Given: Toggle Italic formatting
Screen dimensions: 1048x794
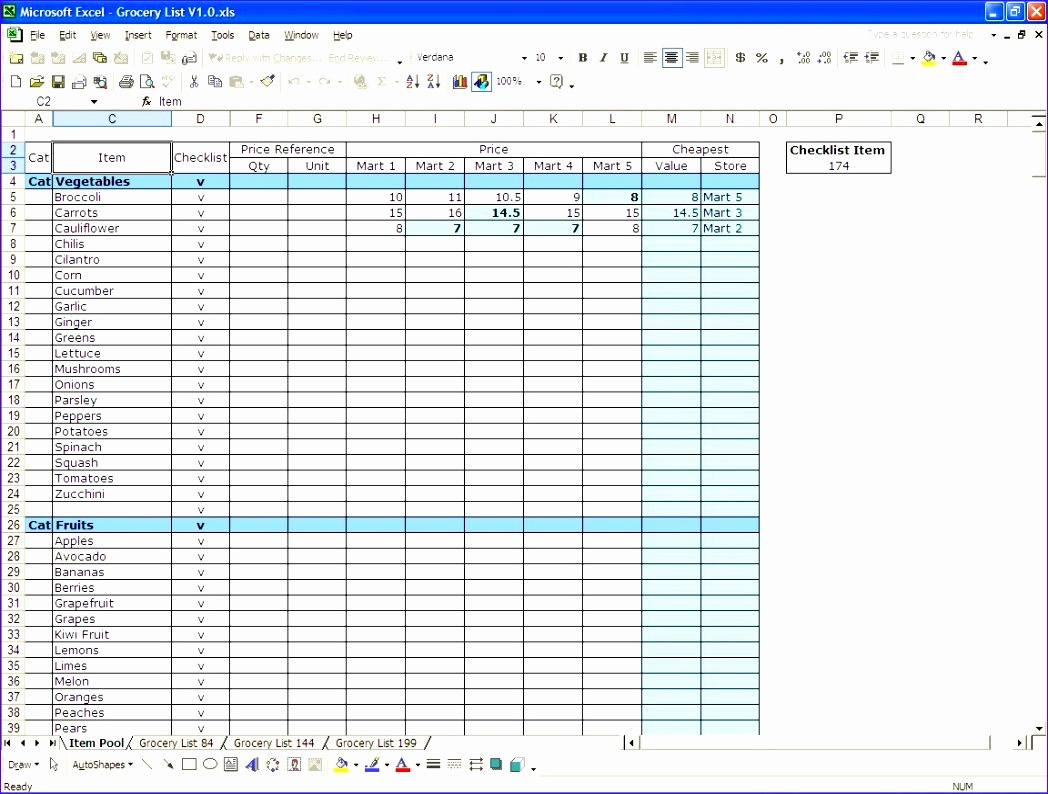Looking at the screenshot, I should (604, 58).
